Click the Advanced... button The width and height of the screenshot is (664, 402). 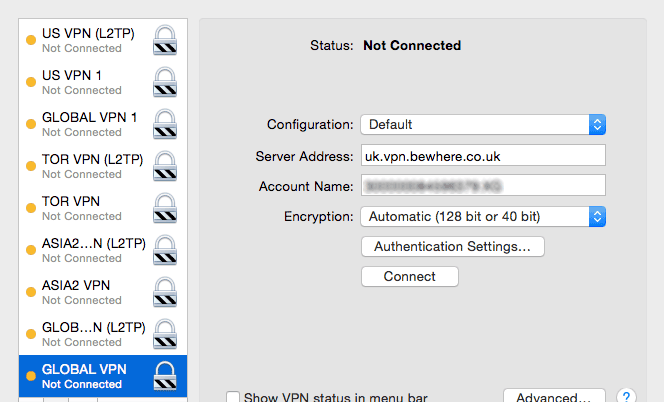pyautogui.click(x=553, y=397)
